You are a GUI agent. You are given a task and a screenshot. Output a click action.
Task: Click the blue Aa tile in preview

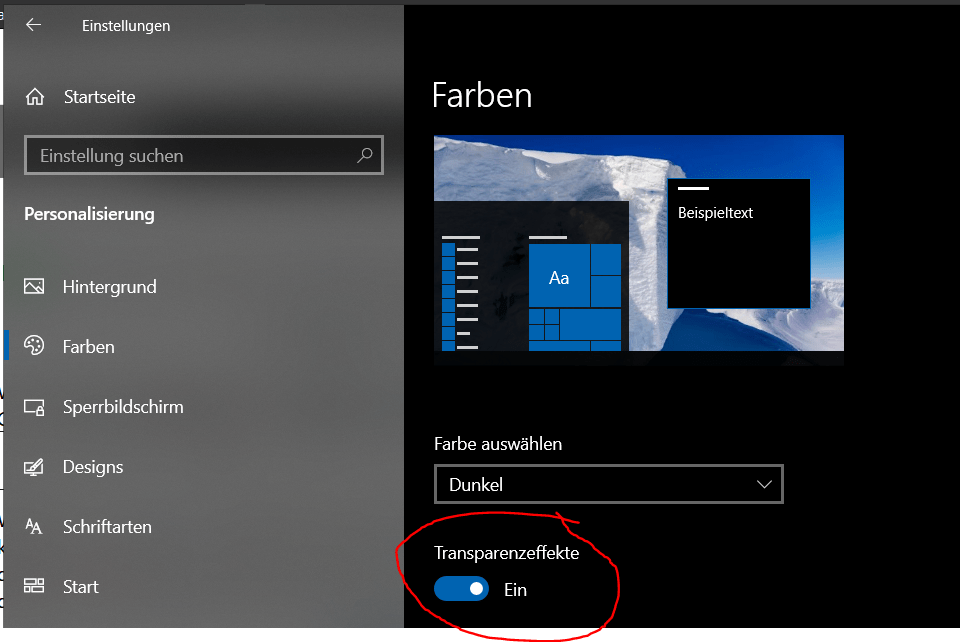(x=558, y=277)
